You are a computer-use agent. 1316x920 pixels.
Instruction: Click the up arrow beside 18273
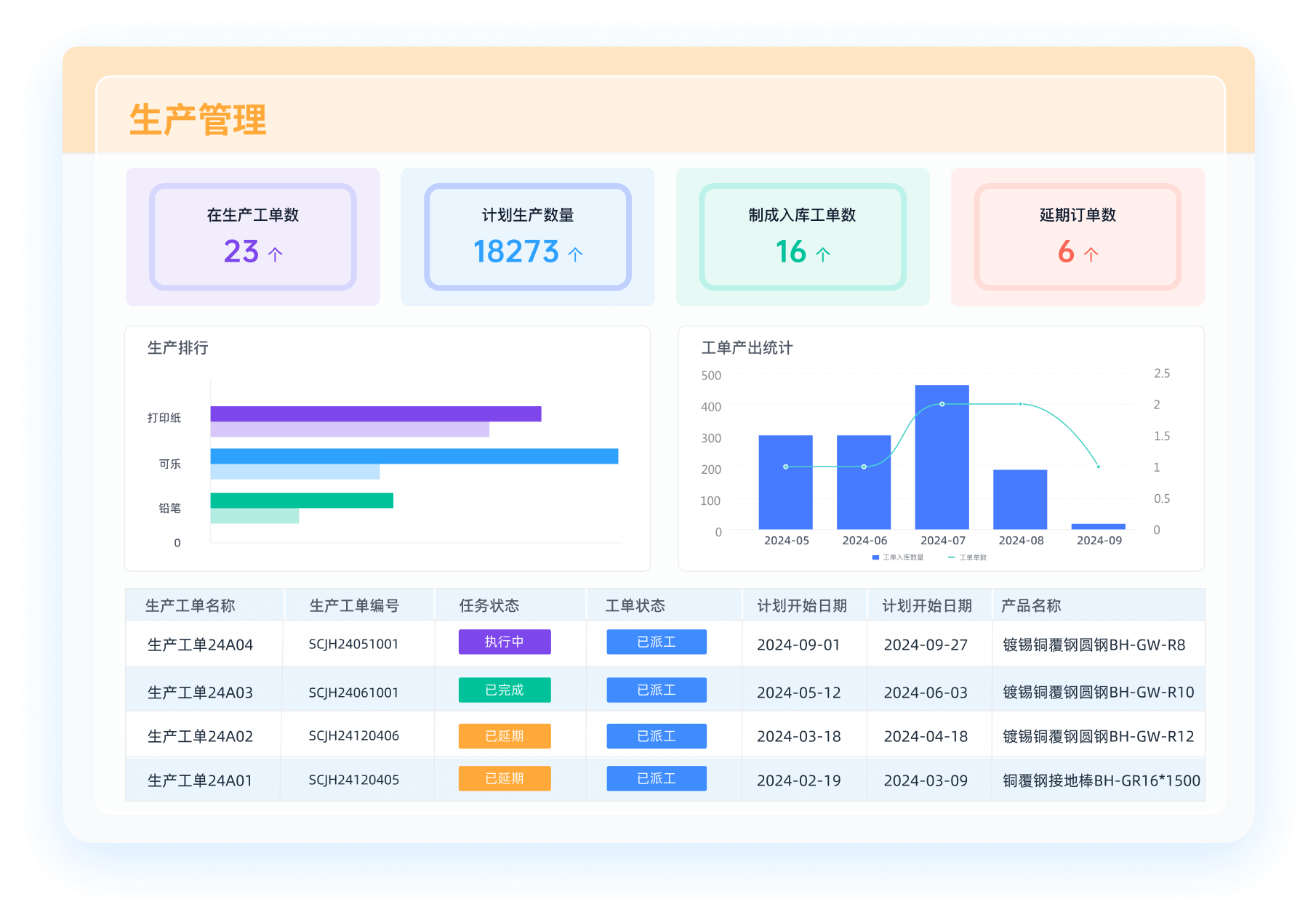point(575,253)
